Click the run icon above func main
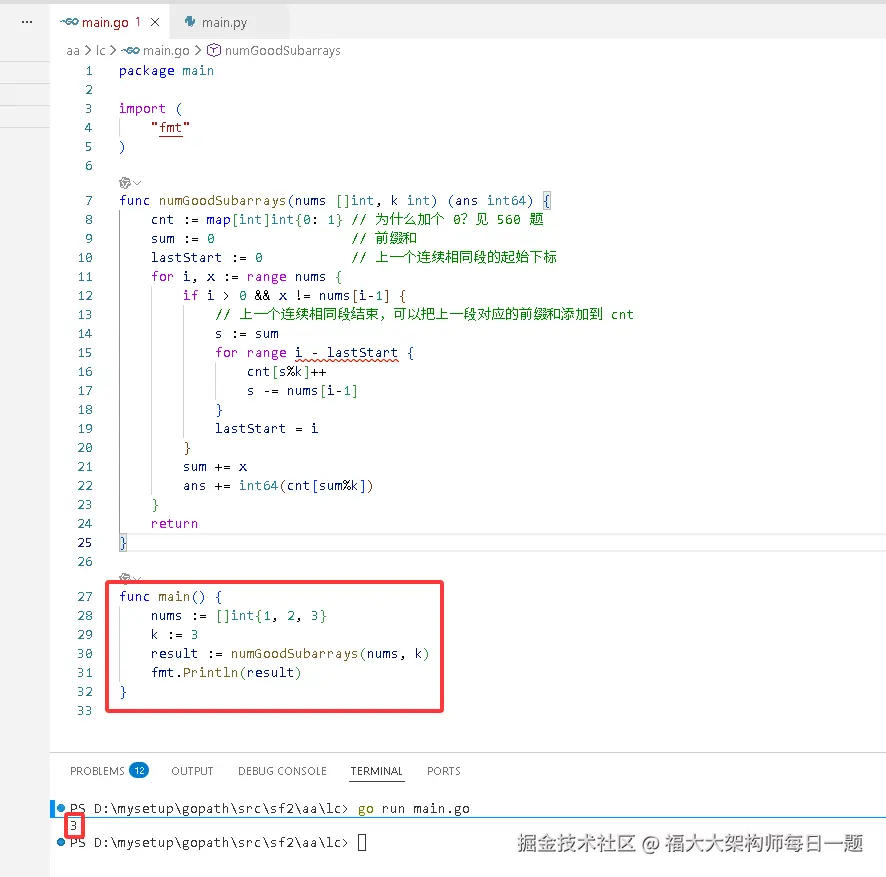Screen dimensions: 886x877 click(x=123, y=578)
